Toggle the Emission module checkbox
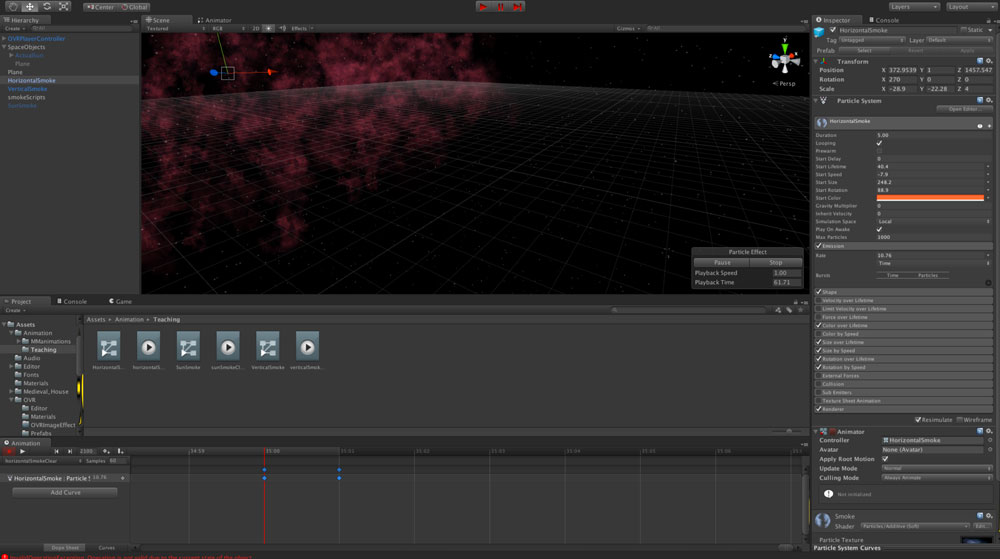The height and width of the screenshot is (559, 1000). click(x=819, y=245)
